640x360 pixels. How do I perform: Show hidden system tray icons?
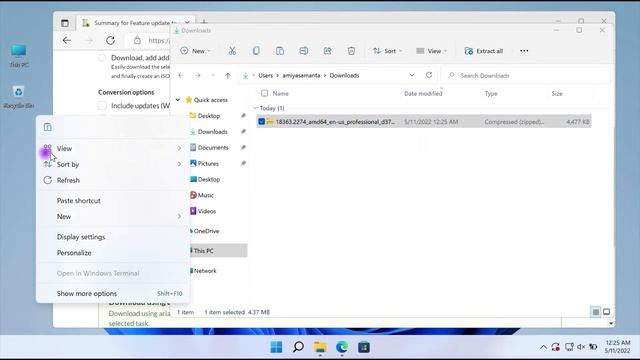tap(543, 347)
